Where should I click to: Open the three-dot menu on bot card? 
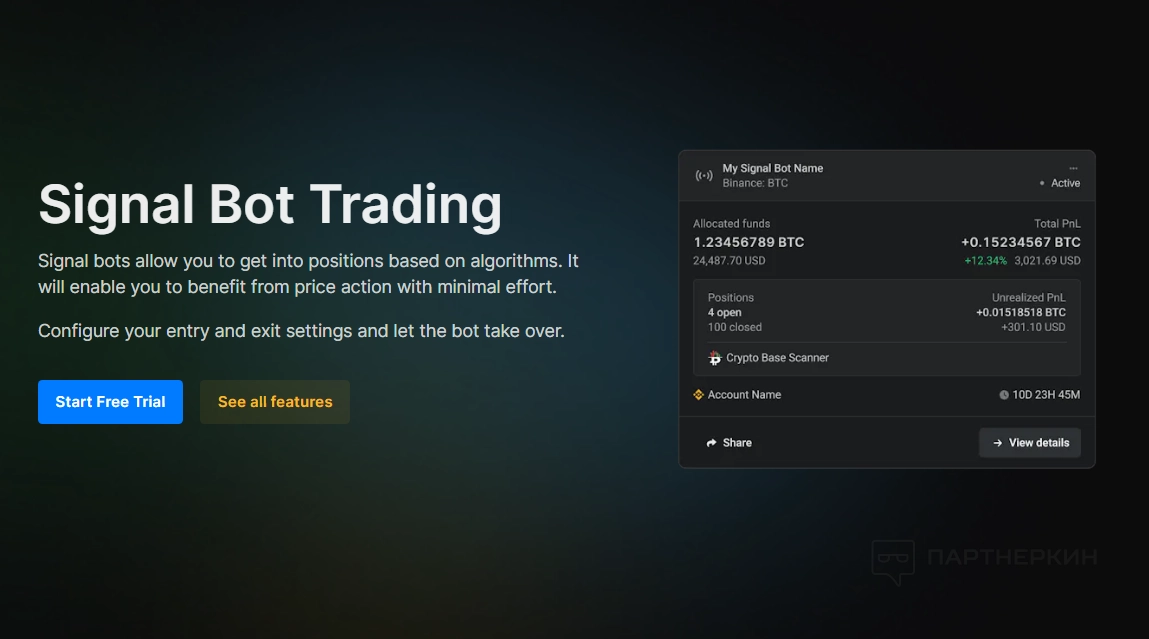click(x=1073, y=168)
